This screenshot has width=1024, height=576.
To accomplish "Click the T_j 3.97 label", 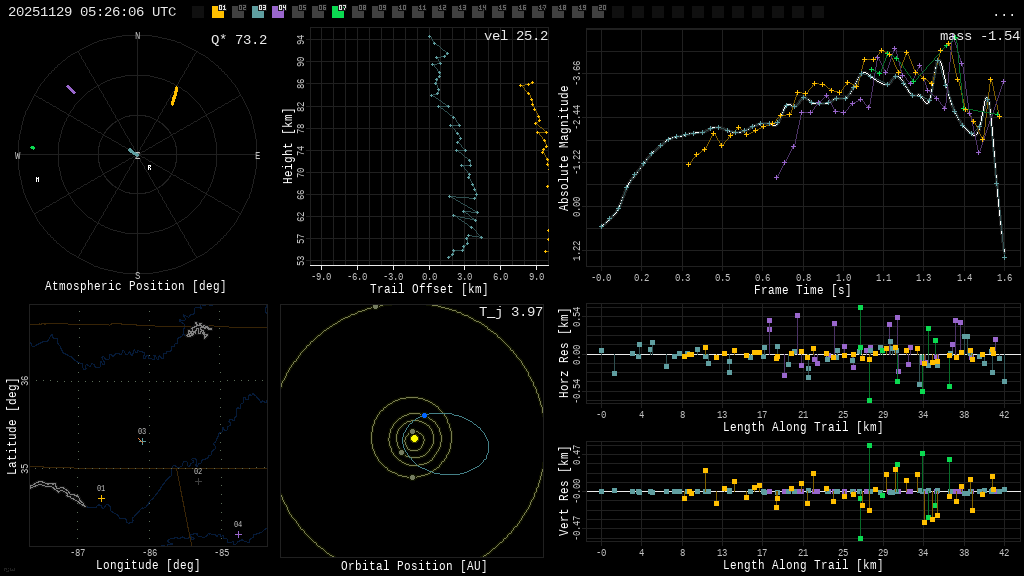I will [x=510, y=312].
